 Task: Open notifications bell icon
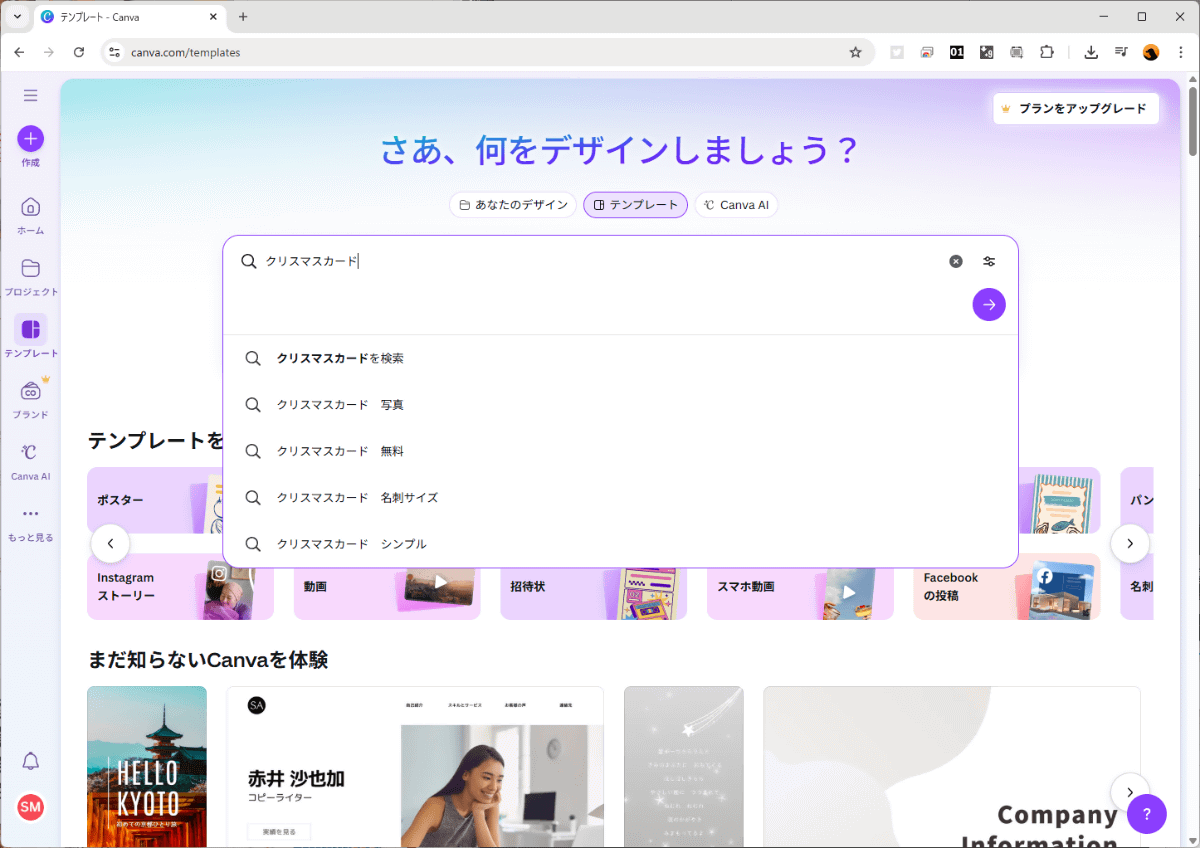coord(31,762)
